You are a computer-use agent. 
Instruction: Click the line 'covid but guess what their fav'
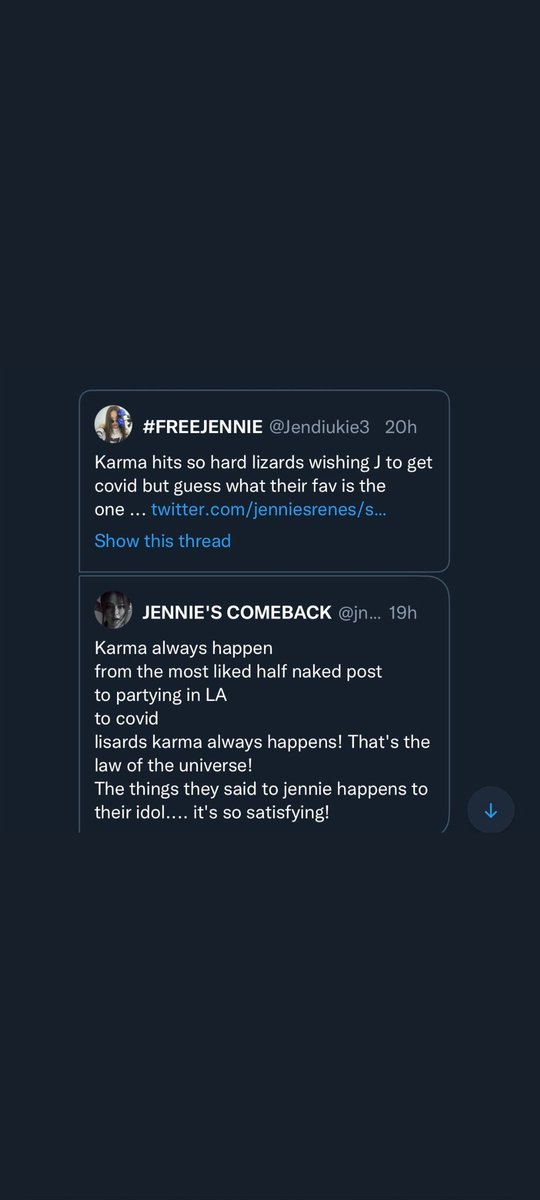point(240,485)
